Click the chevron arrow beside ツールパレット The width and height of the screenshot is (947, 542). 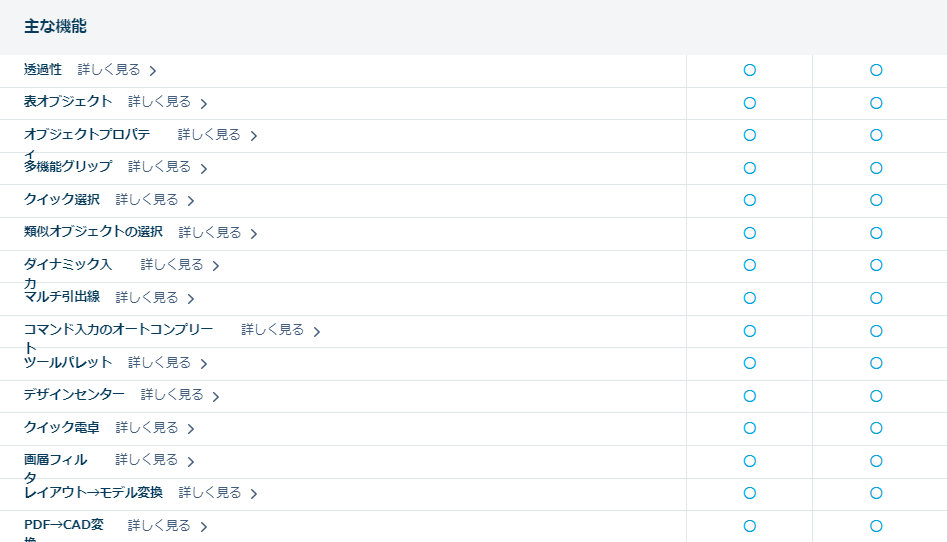[x=203, y=363]
